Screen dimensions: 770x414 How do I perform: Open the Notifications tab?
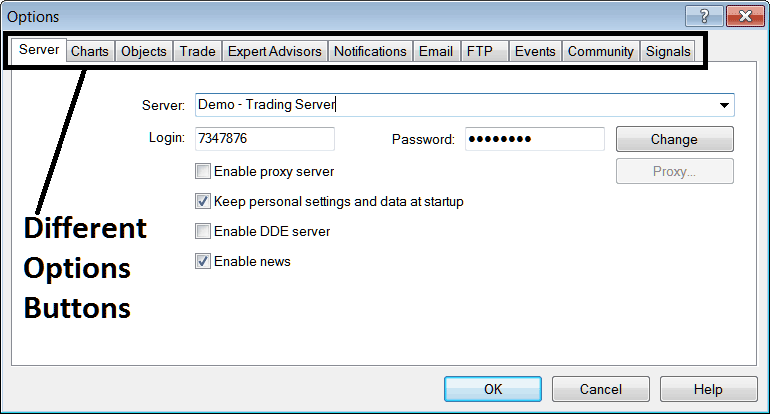tap(370, 51)
